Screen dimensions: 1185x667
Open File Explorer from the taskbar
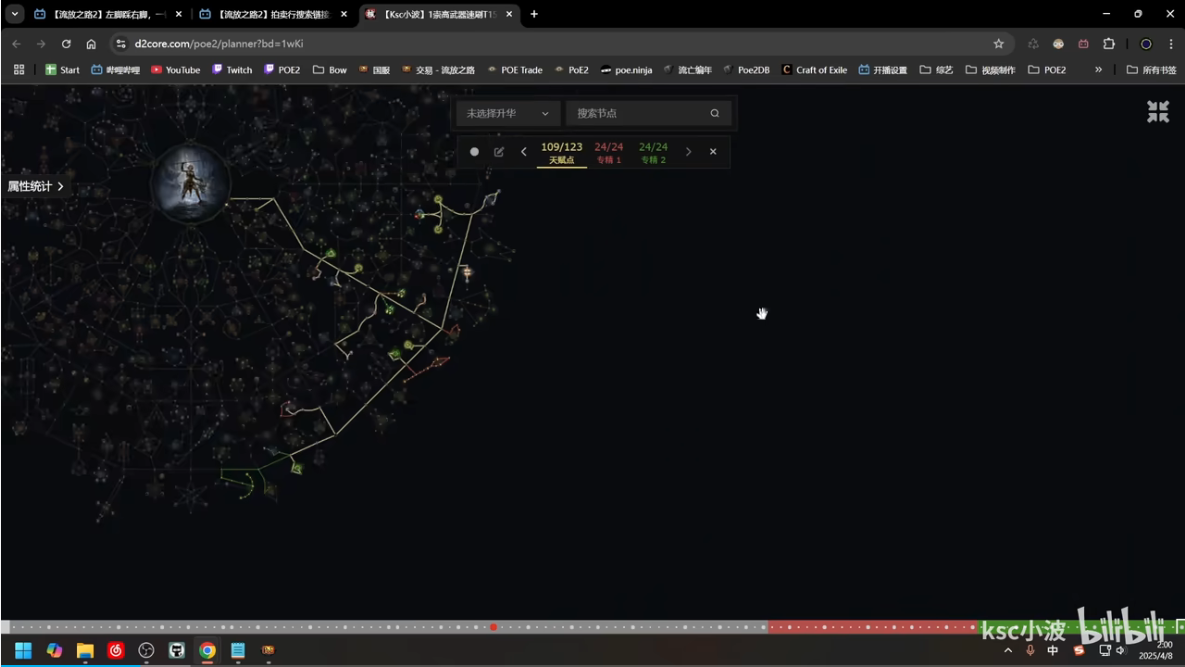click(x=85, y=650)
